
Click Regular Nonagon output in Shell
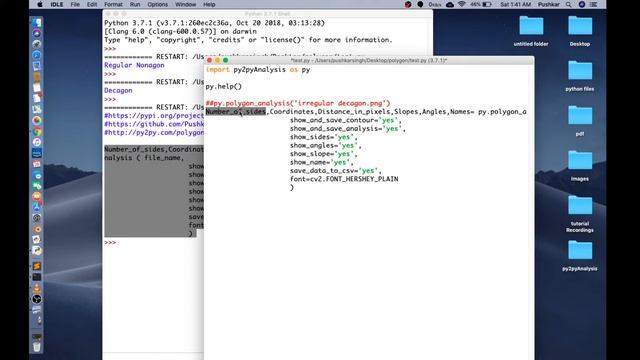134,65
